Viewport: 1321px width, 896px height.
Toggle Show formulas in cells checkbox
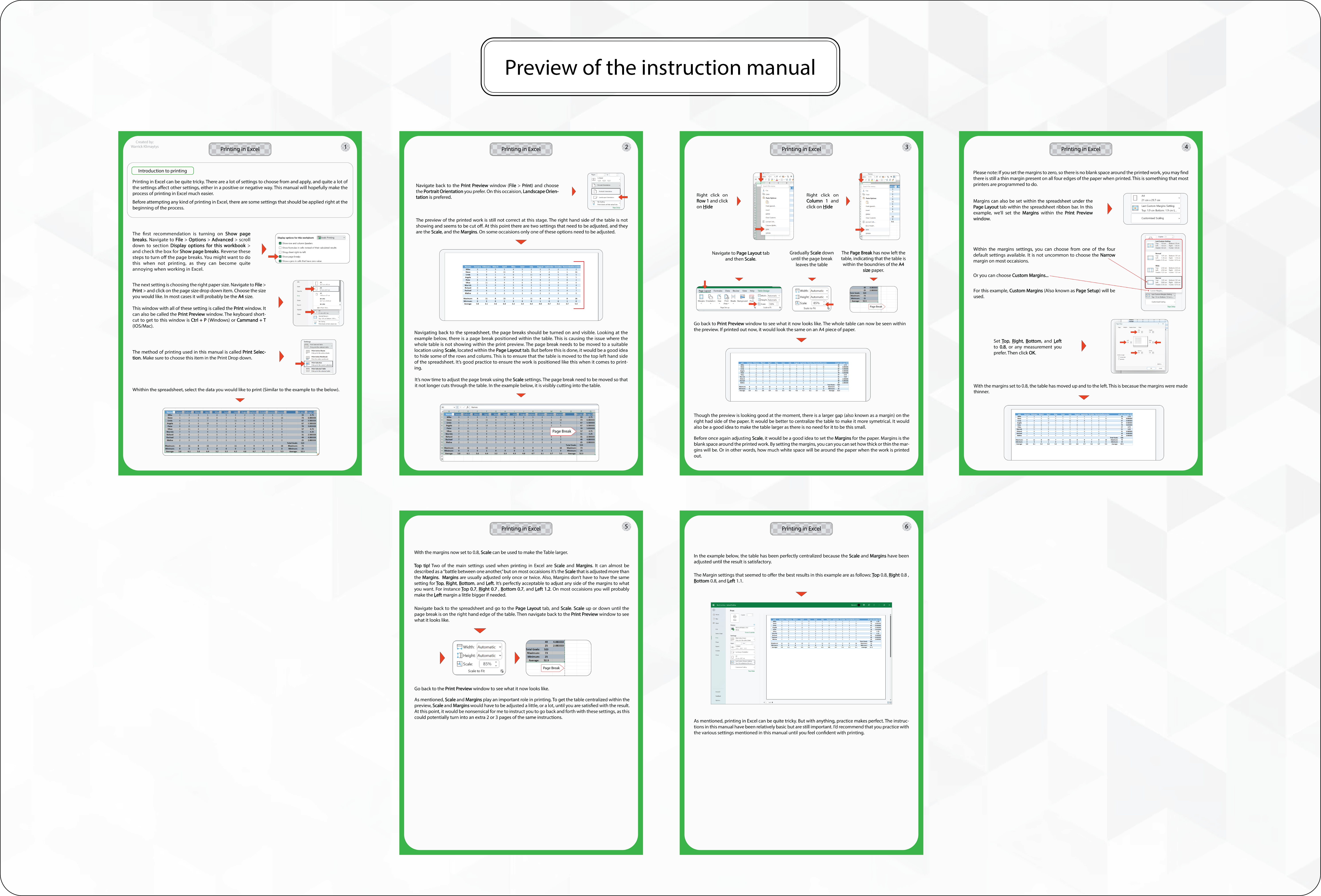280,248
